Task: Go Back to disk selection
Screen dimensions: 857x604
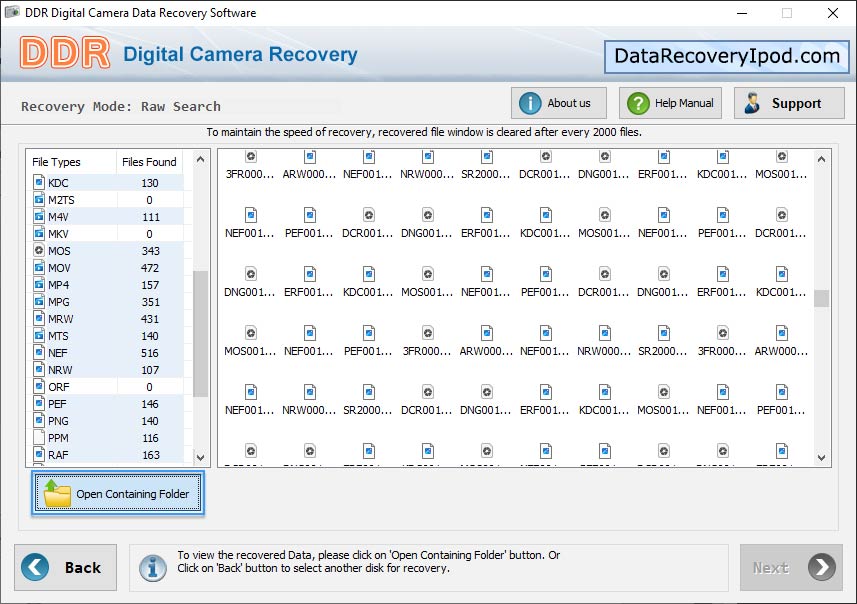Action: pos(66,567)
